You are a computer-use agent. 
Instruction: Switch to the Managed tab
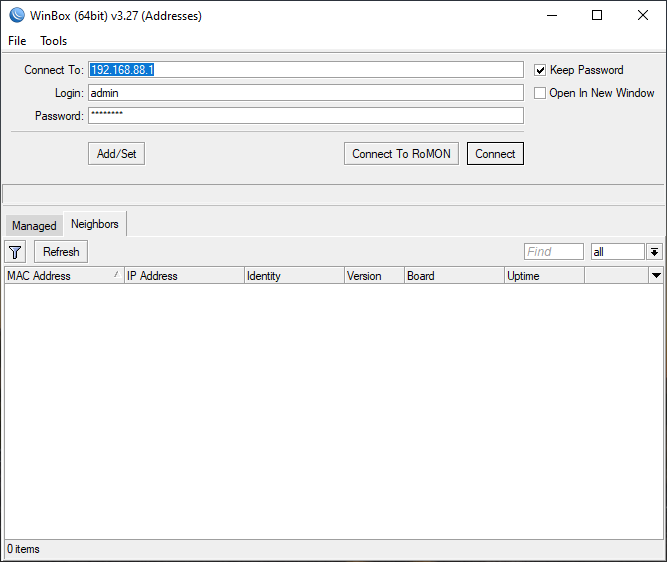(34, 225)
